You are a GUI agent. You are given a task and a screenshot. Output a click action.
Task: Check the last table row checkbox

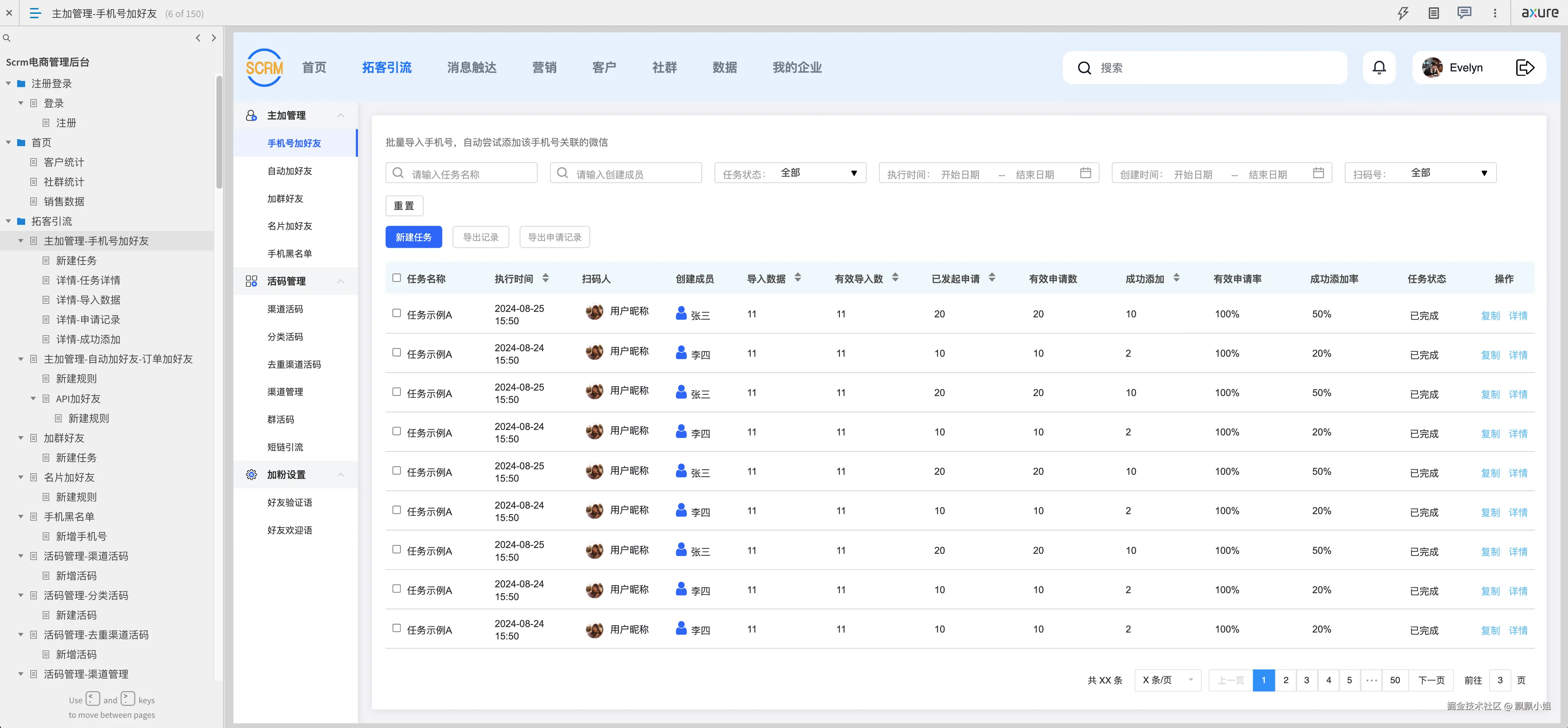pyautogui.click(x=396, y=629)
